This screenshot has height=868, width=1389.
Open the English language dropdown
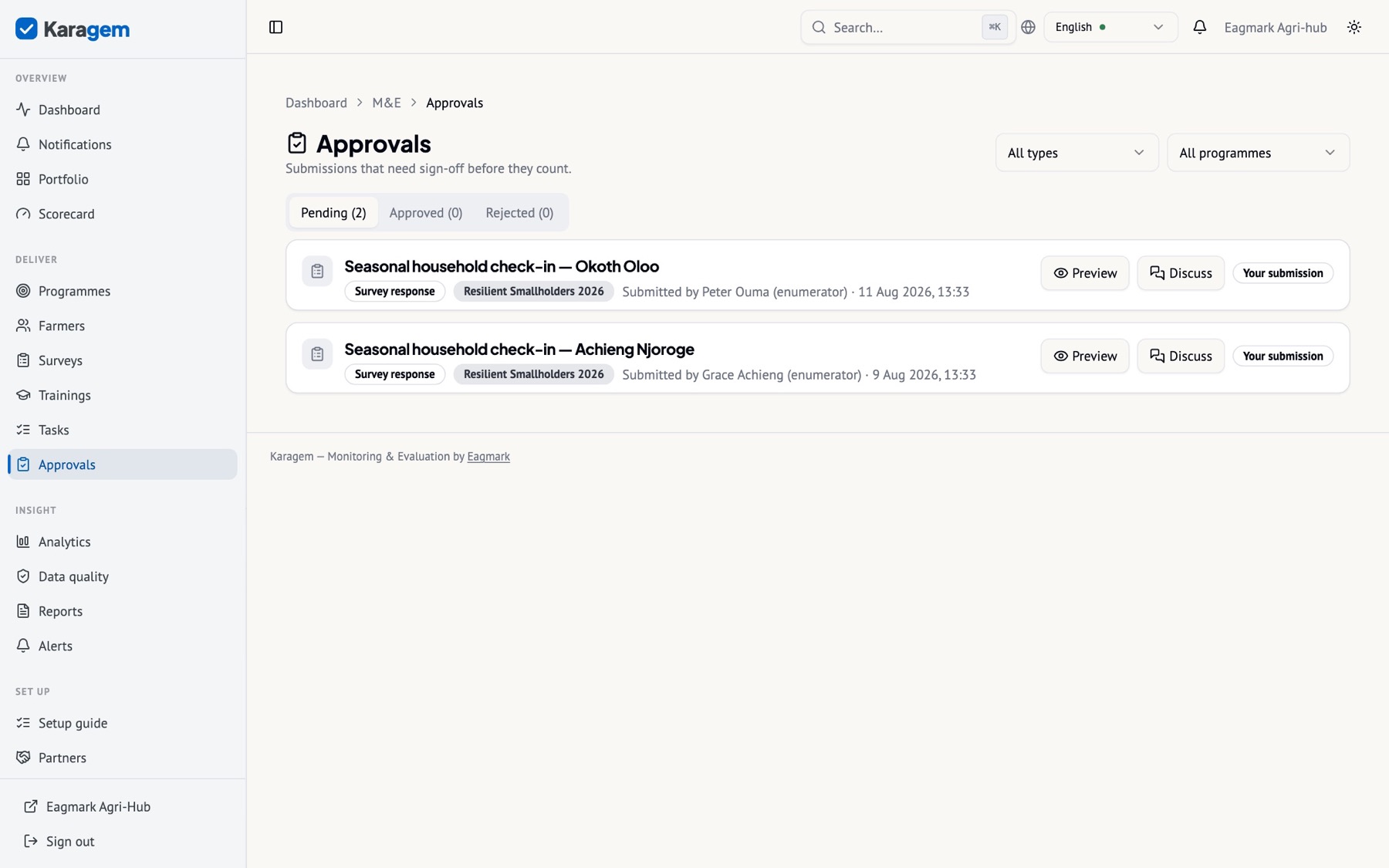1110,27
